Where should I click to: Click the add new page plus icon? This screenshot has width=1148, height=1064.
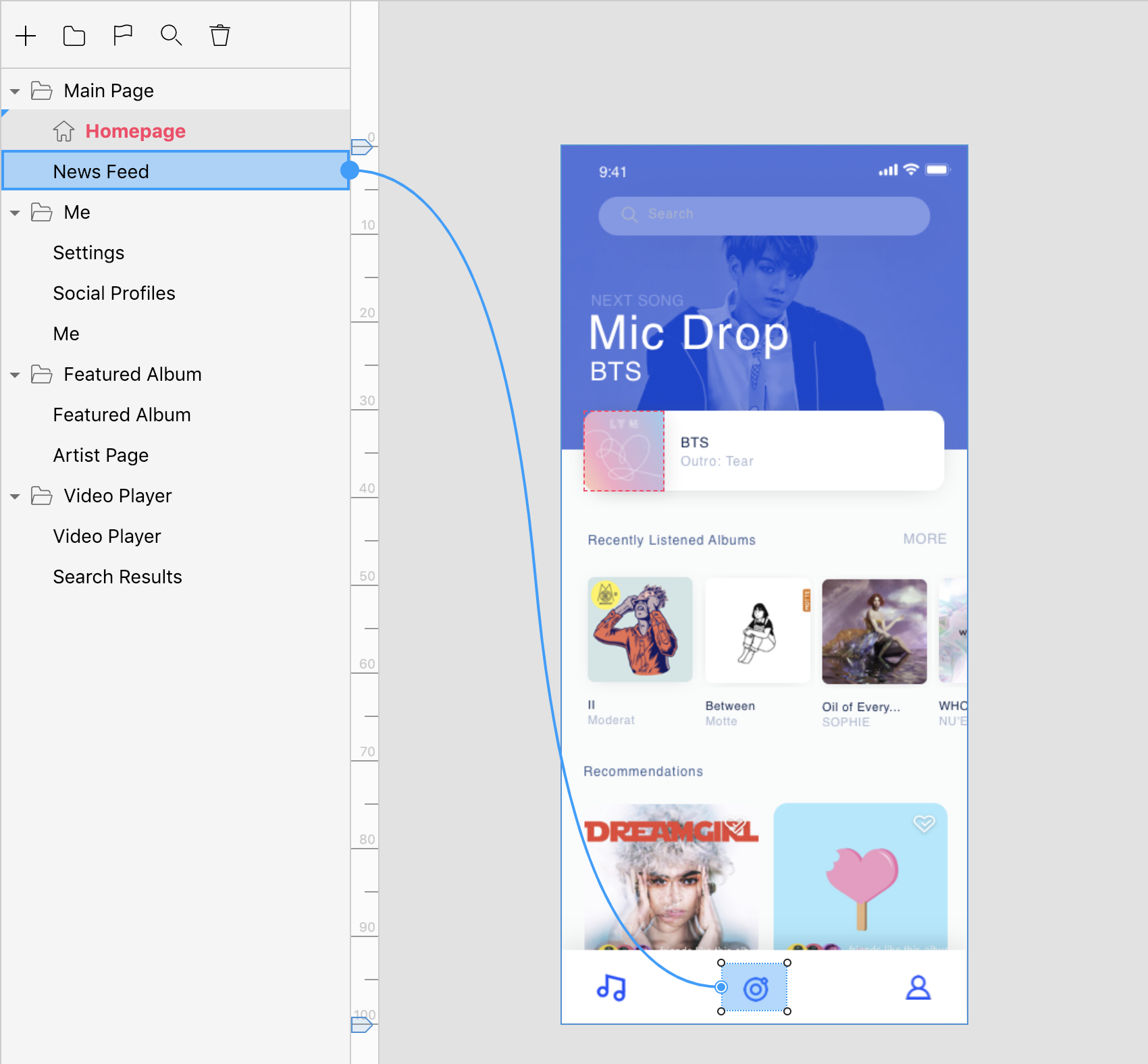pos(26,36)
